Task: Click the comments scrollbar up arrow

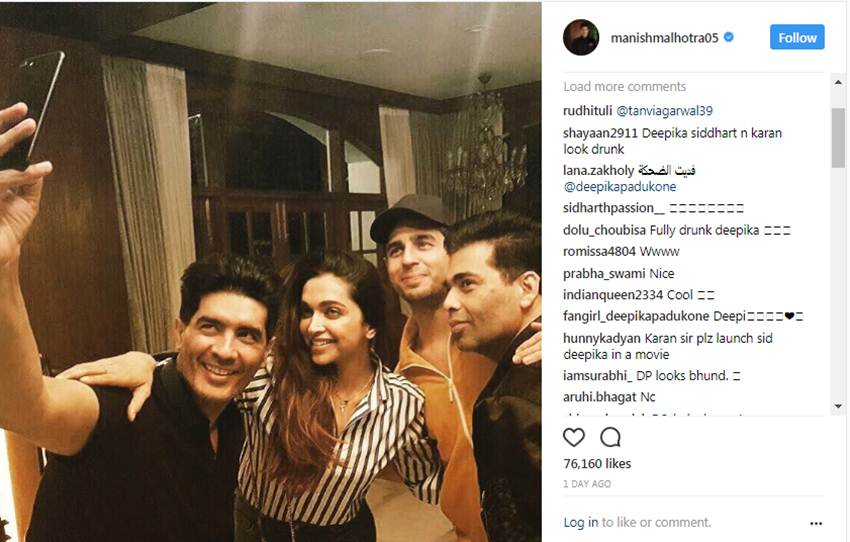Action: [x=838, y=82]
